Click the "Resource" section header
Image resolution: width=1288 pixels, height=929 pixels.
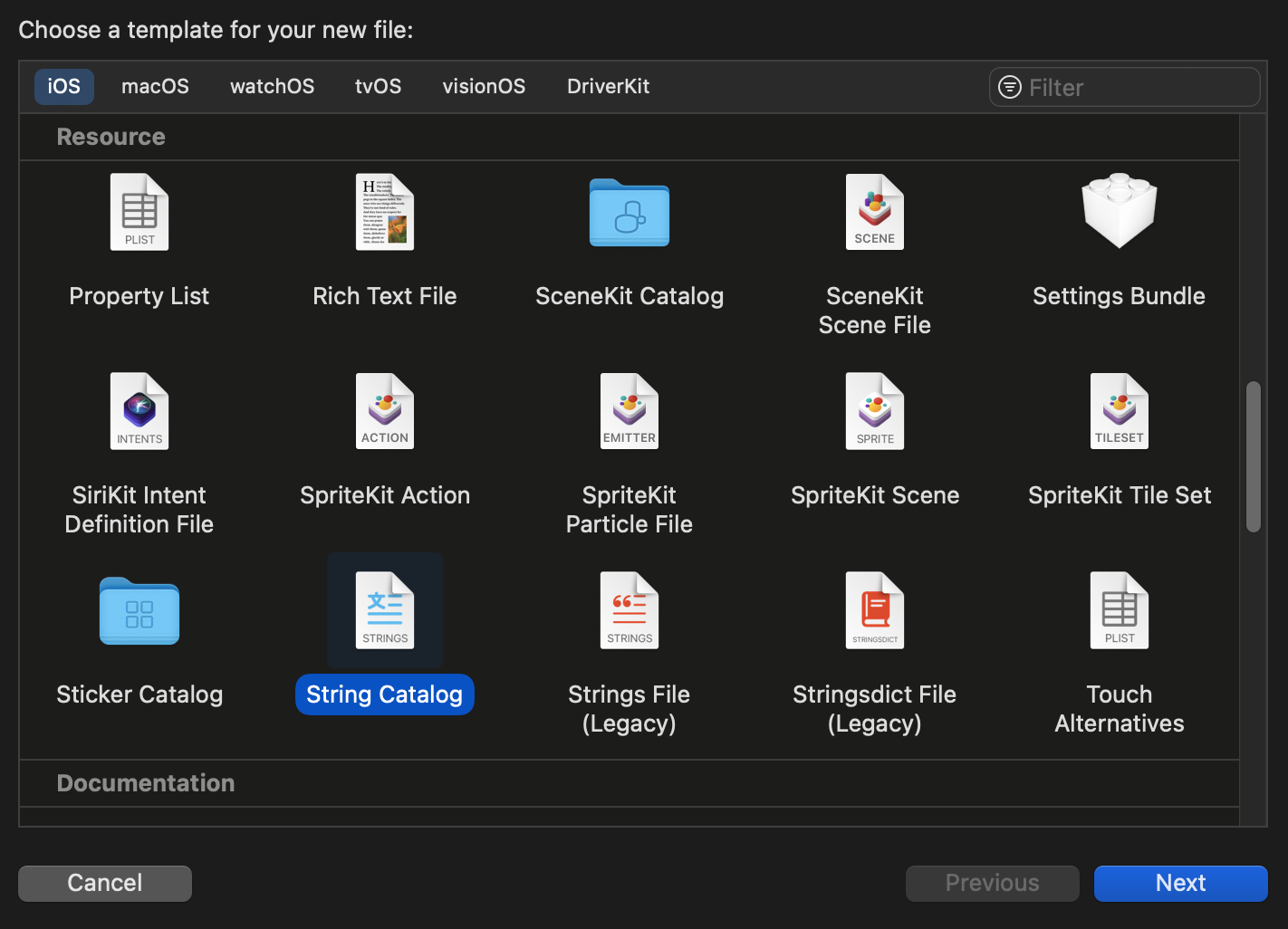click(111, 137)
